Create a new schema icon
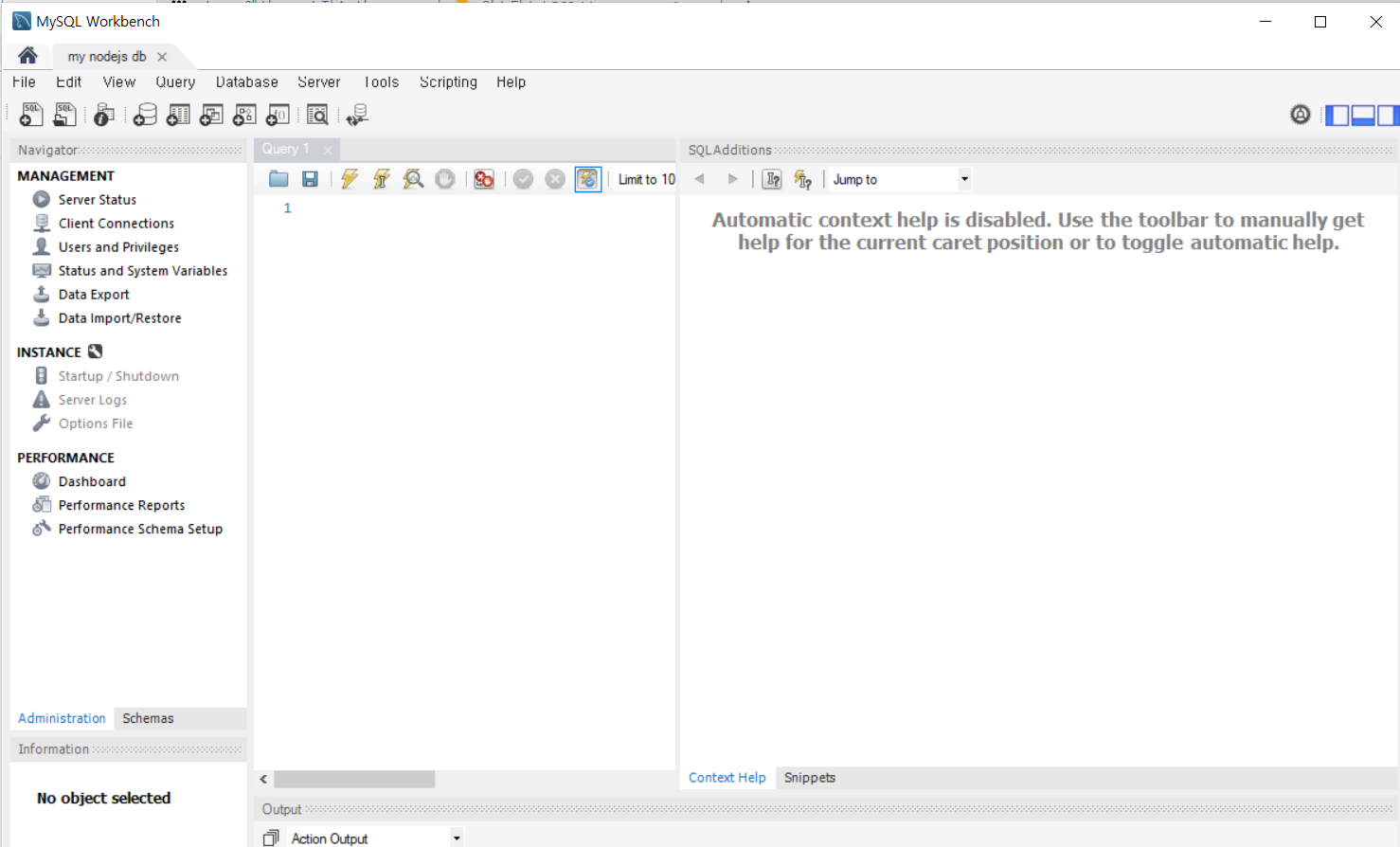Screen dimensions: 1400x847 point(145,115)
